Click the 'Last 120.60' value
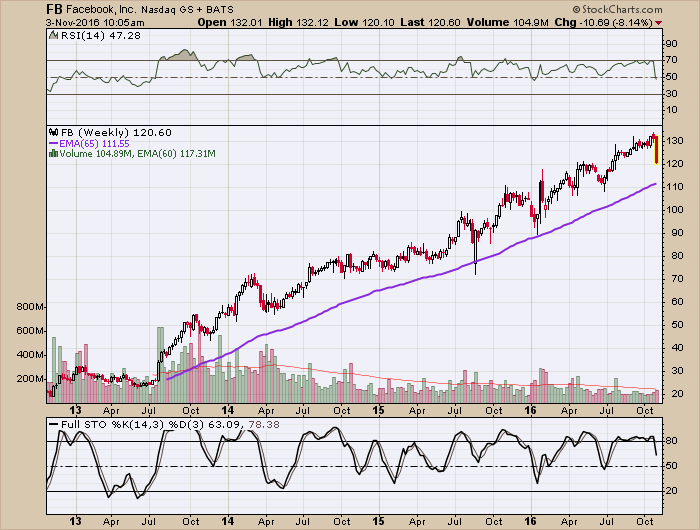The width and height of the screenshot is (700, 530). click(430, 22)
